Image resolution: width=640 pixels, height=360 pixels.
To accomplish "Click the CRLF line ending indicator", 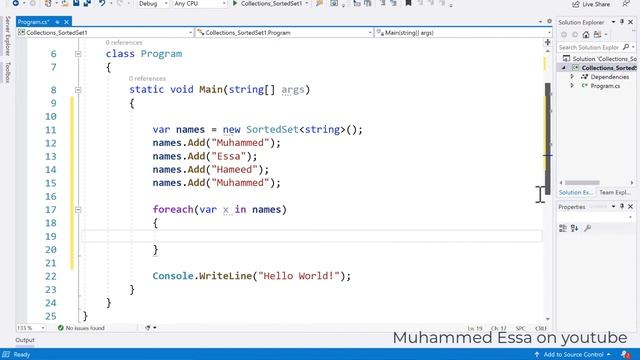I will 541,328.
